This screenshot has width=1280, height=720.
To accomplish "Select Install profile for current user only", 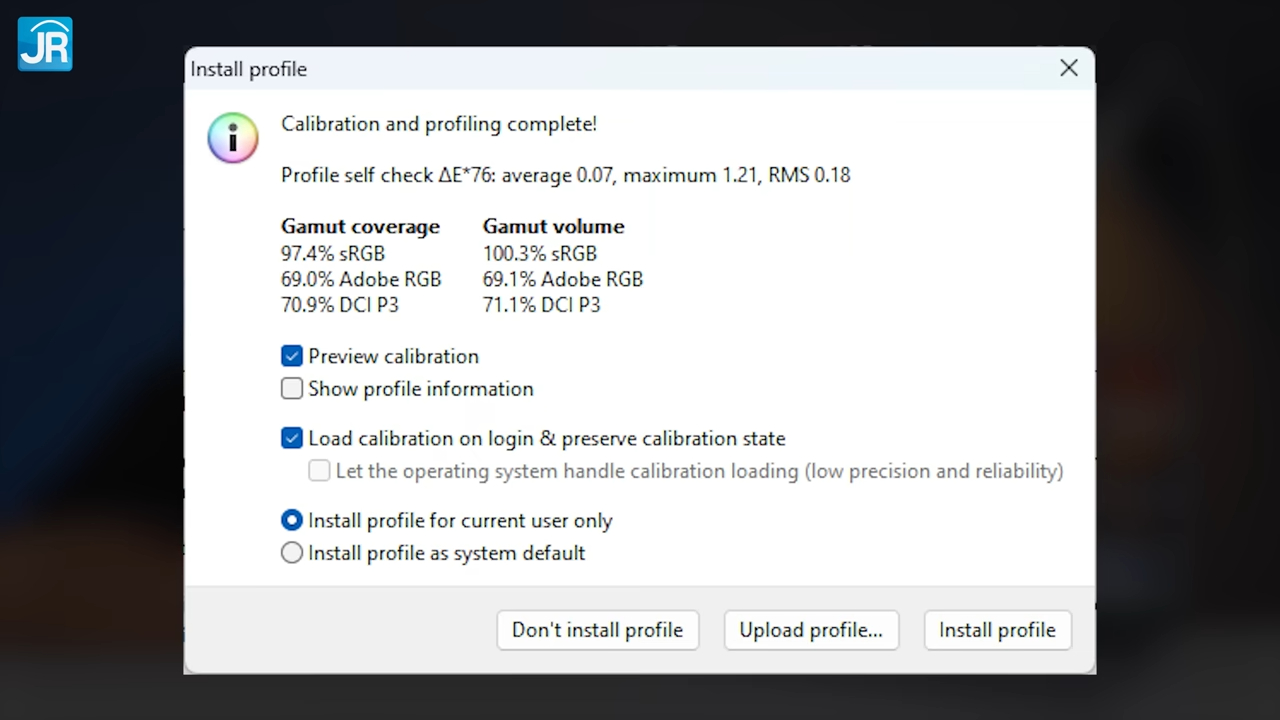I will (x=291, y=520).
